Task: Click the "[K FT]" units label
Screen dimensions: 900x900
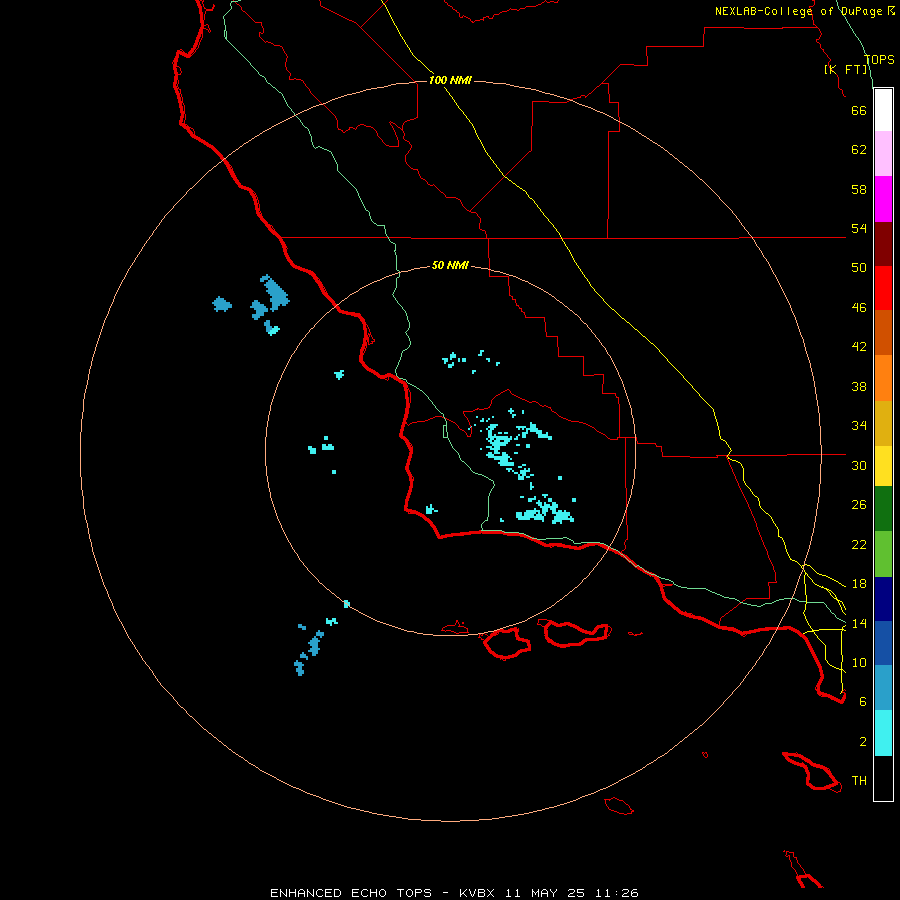Action: 846,70
